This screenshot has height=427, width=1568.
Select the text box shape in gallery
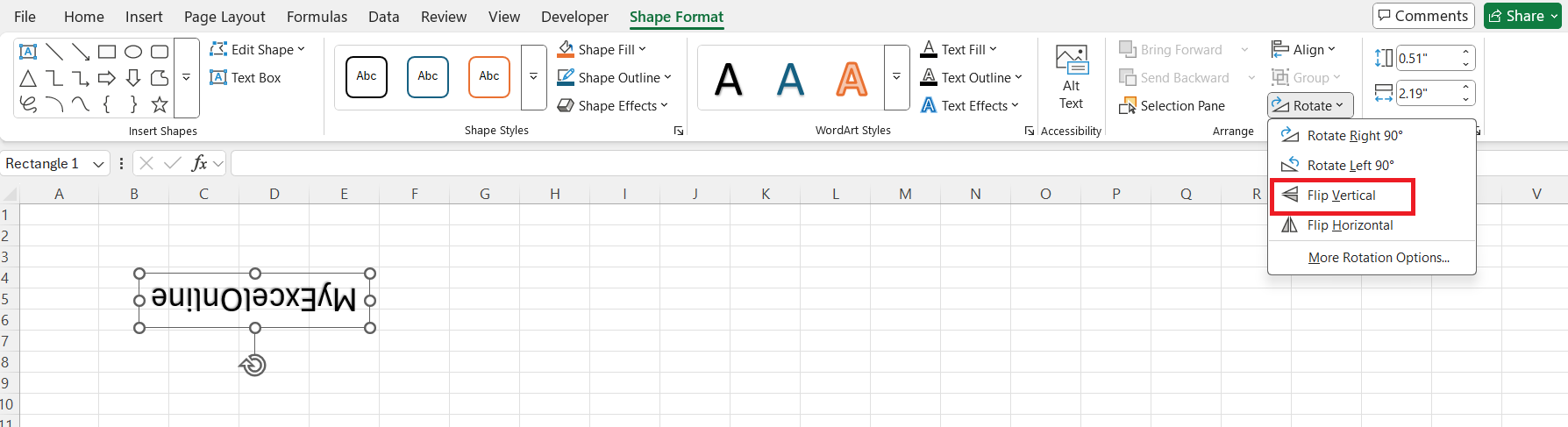tap(28, 52)
